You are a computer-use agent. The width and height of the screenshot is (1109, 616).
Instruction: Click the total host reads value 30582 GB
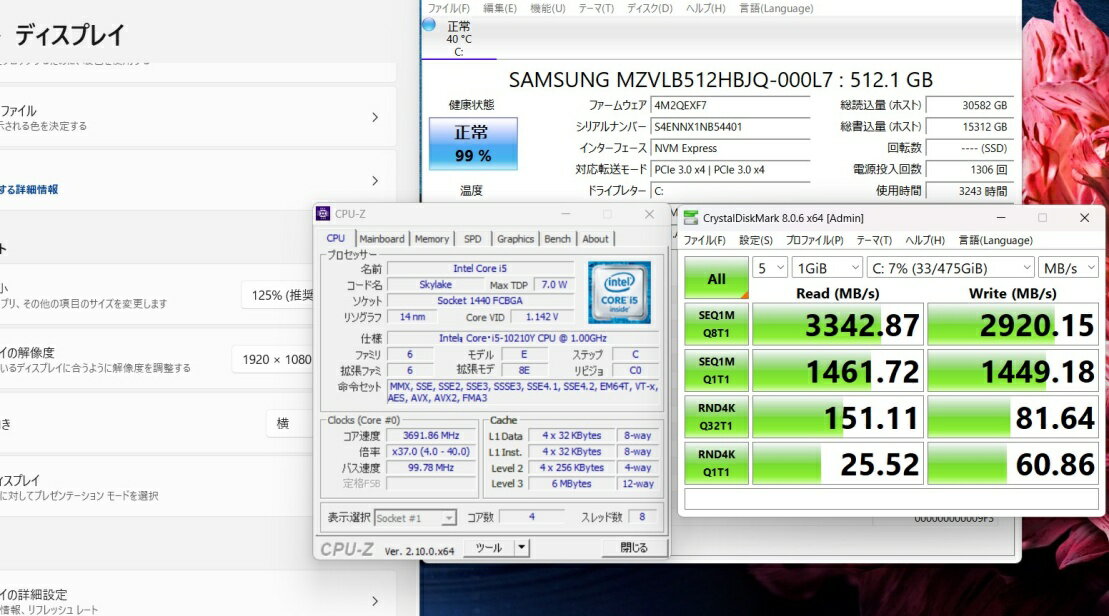(x=969, y=105)
